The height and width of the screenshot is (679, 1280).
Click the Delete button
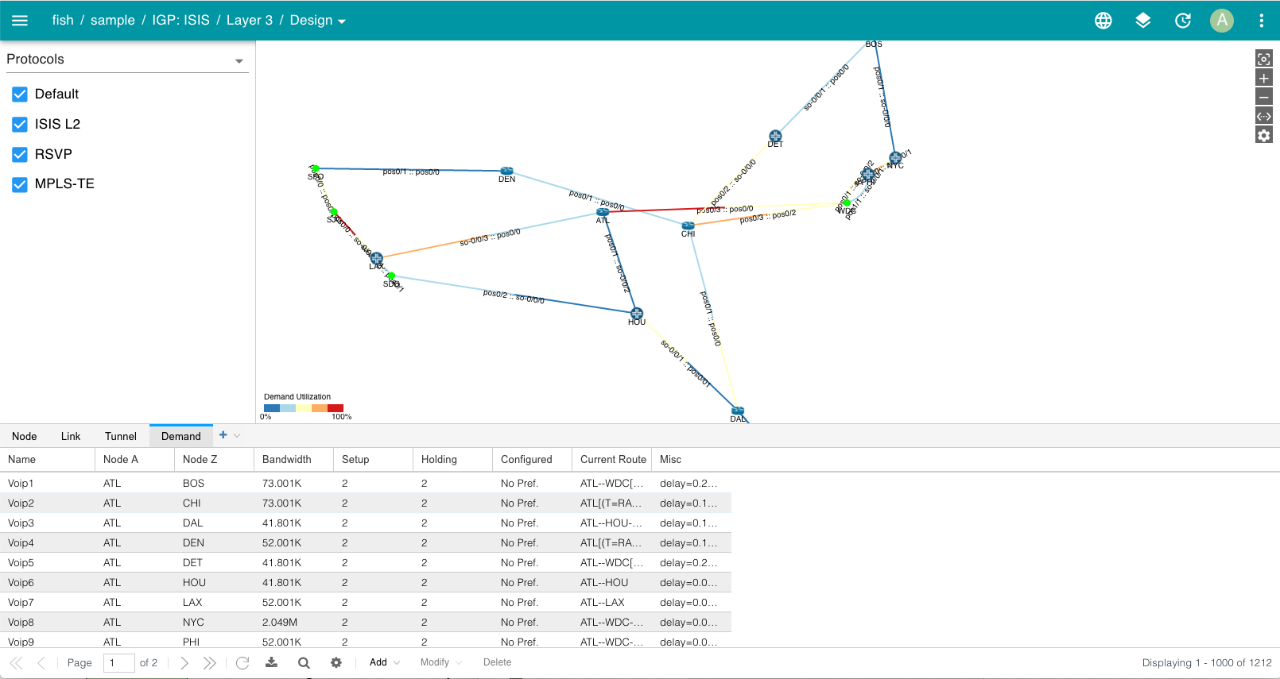point(497,662)
